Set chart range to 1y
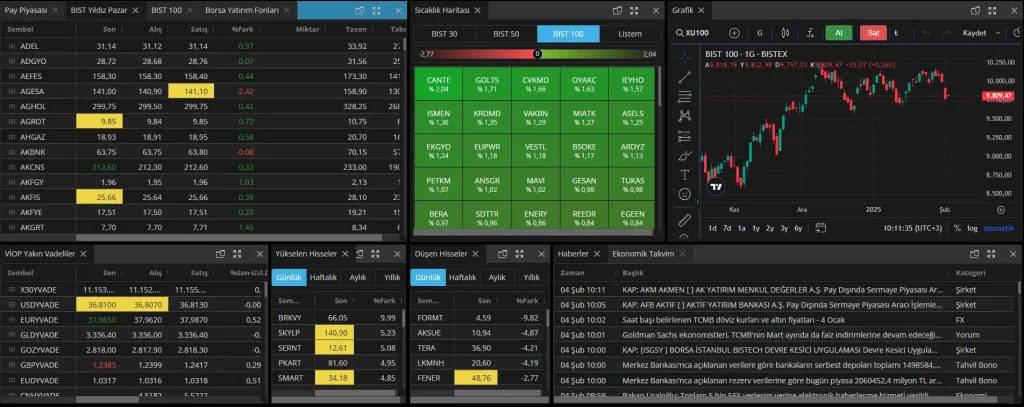This screenshot has width=1024, height=407. click(x=756, y=228)
